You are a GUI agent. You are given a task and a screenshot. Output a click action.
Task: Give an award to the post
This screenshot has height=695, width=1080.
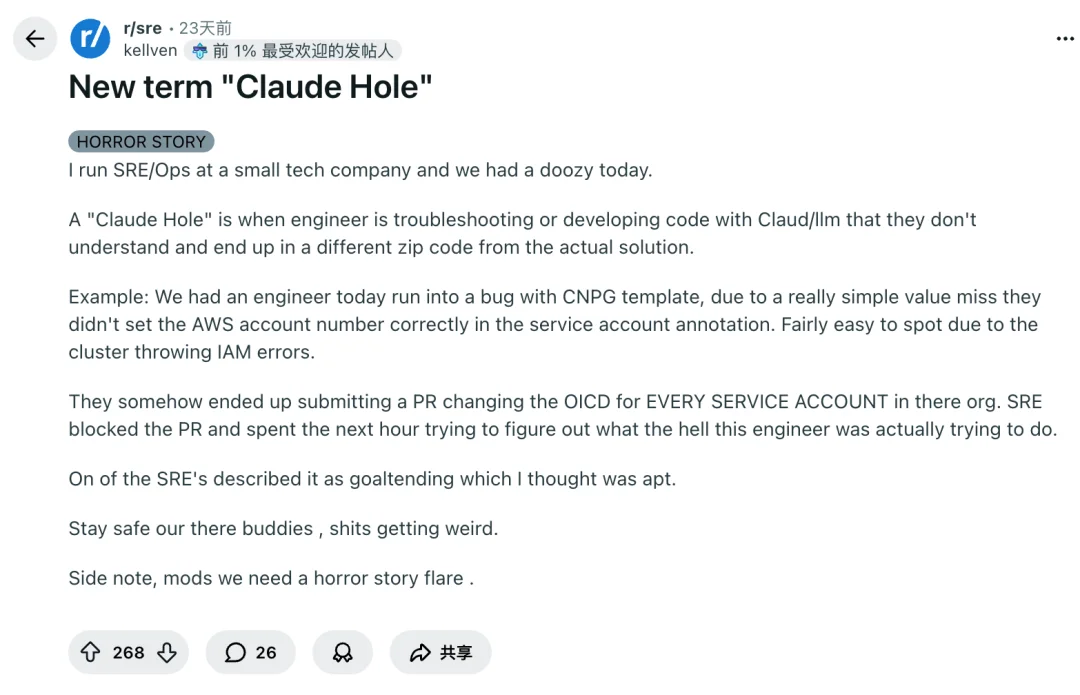click(343, 653)
